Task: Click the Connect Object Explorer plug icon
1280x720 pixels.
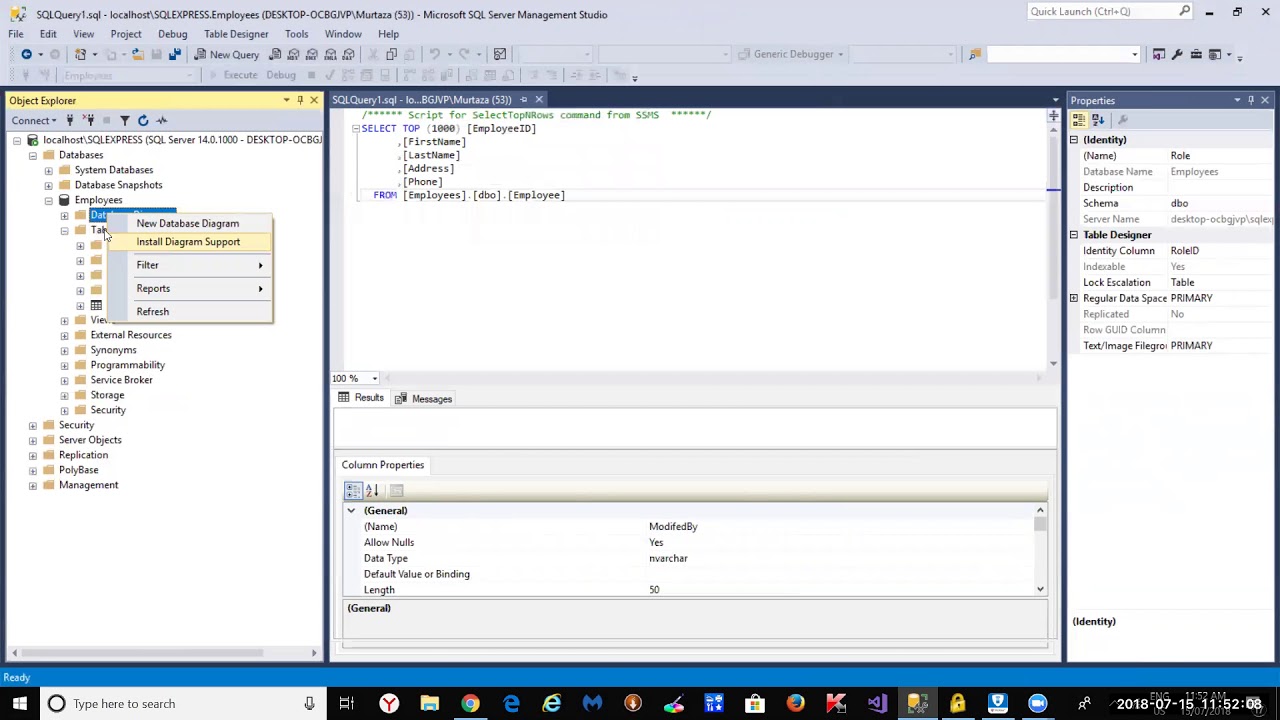Action: (x=70, y=120)
